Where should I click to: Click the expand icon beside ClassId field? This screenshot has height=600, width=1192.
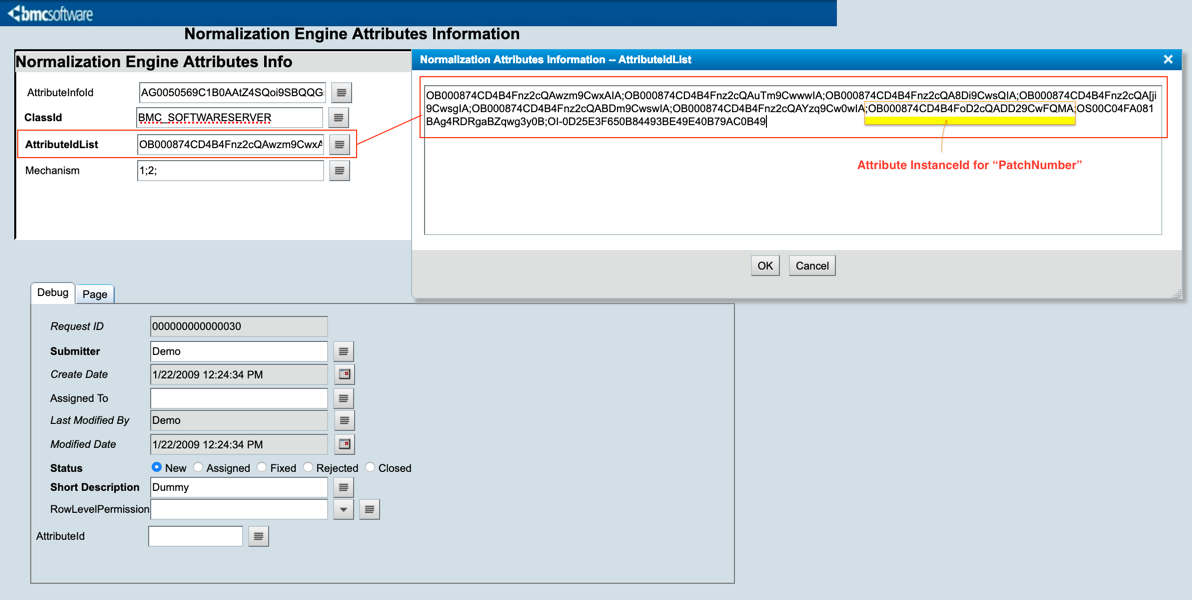[x=339, y=118]
